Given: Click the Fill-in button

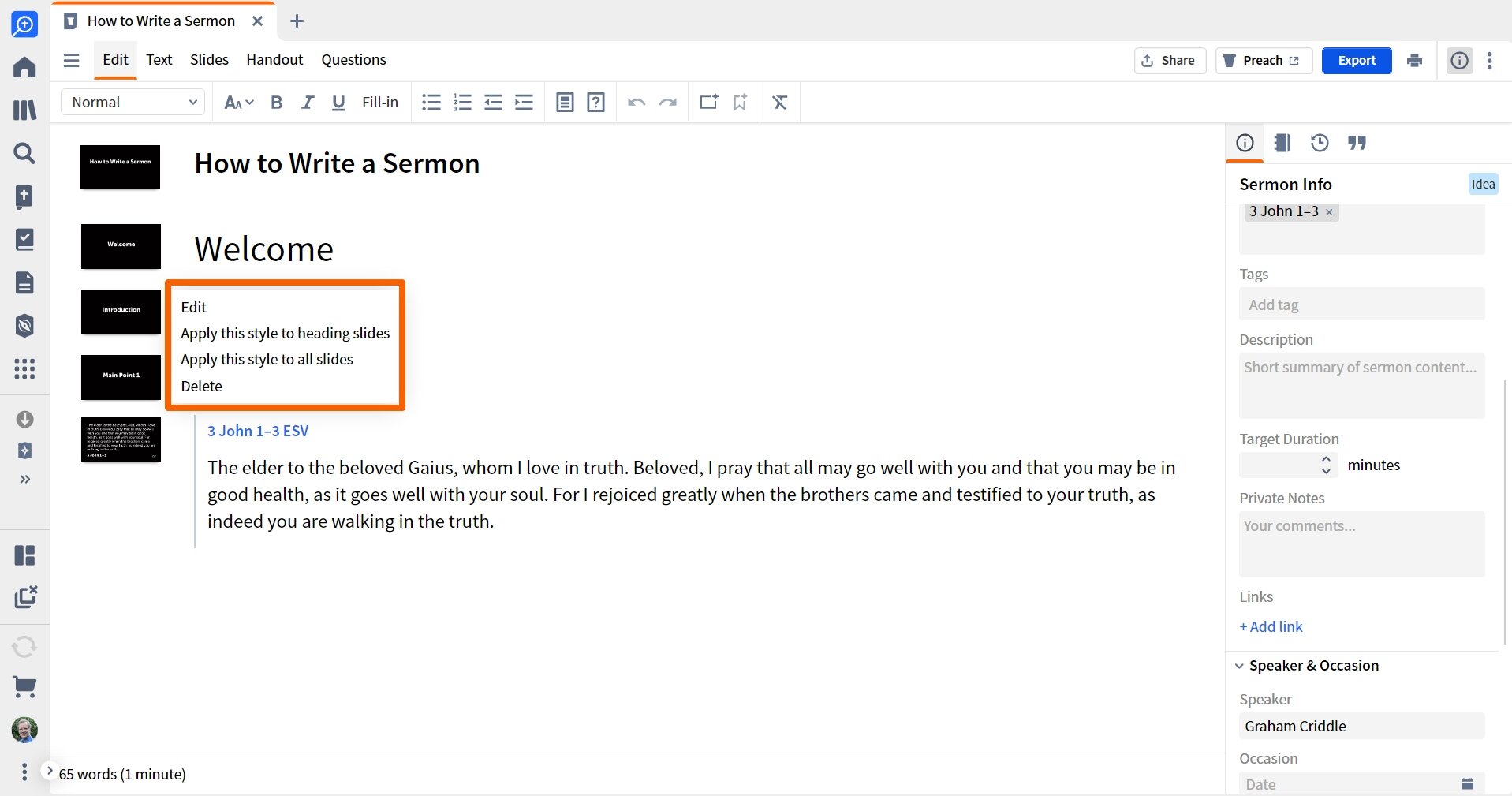Looking at the screenshot, I should tap(380, 102).
